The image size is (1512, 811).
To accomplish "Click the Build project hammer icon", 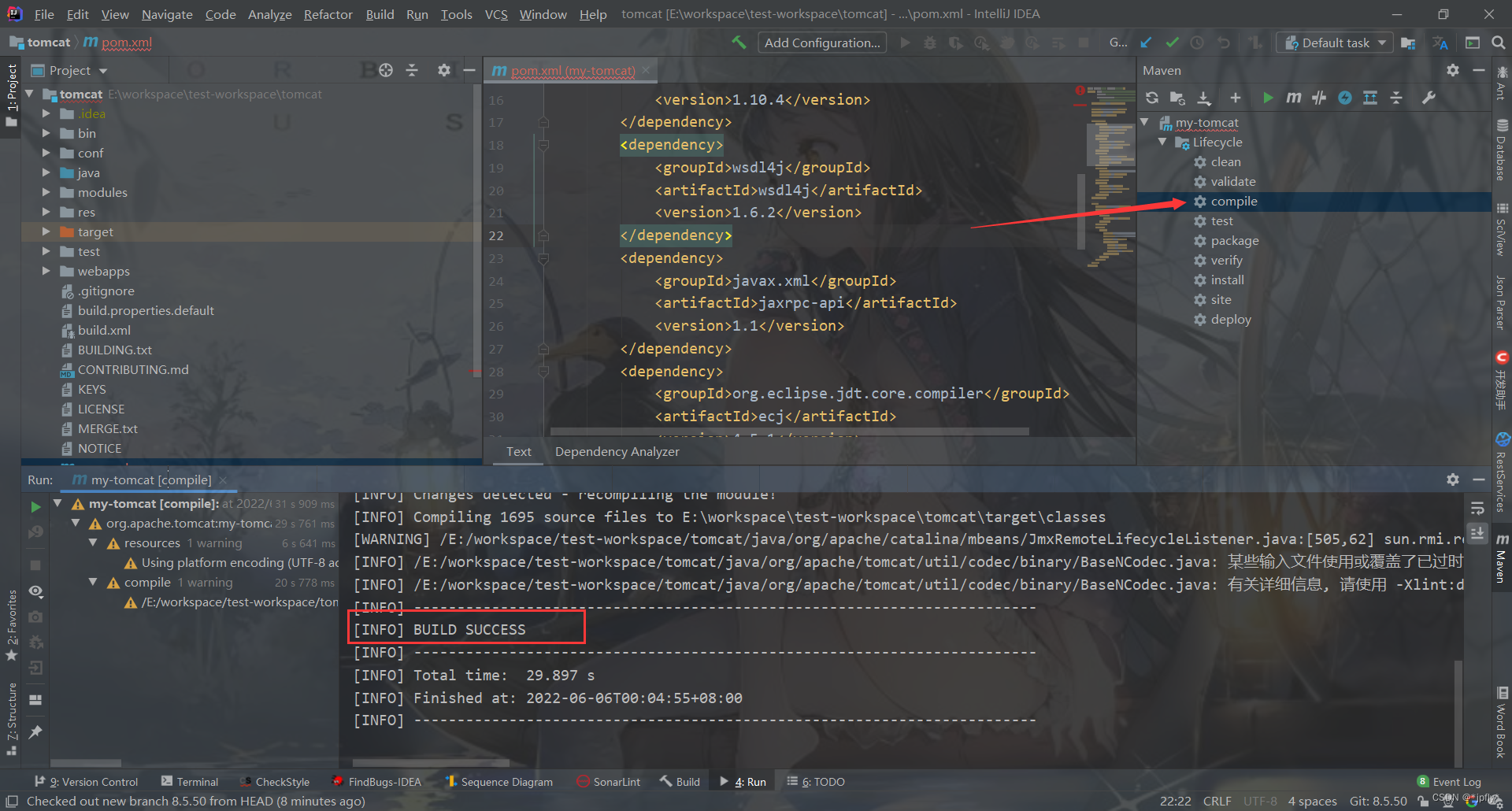I will [x=739, y=43].
